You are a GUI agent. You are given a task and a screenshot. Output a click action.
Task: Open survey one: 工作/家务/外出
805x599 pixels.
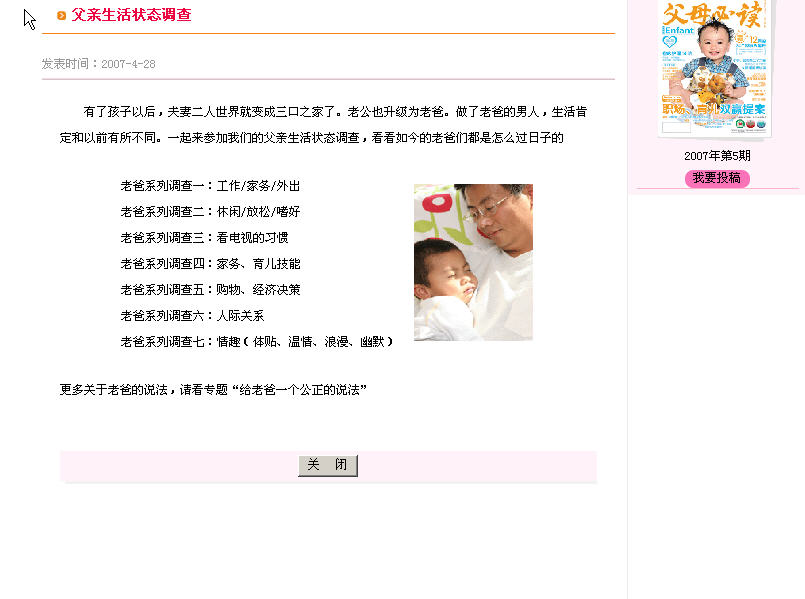[x=210, y=186]
